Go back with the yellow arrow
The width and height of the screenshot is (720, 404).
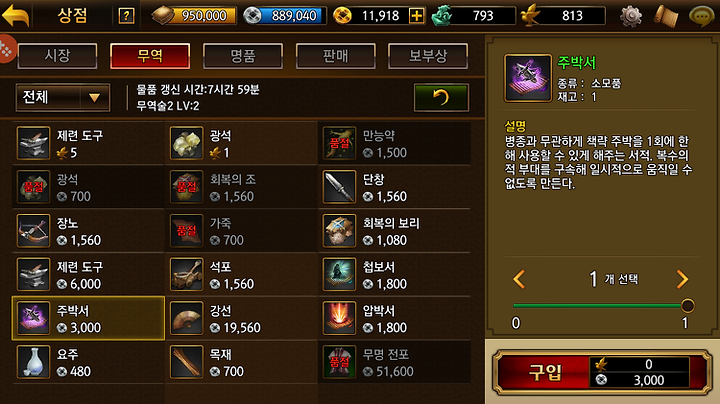click(x=16, y=16)
